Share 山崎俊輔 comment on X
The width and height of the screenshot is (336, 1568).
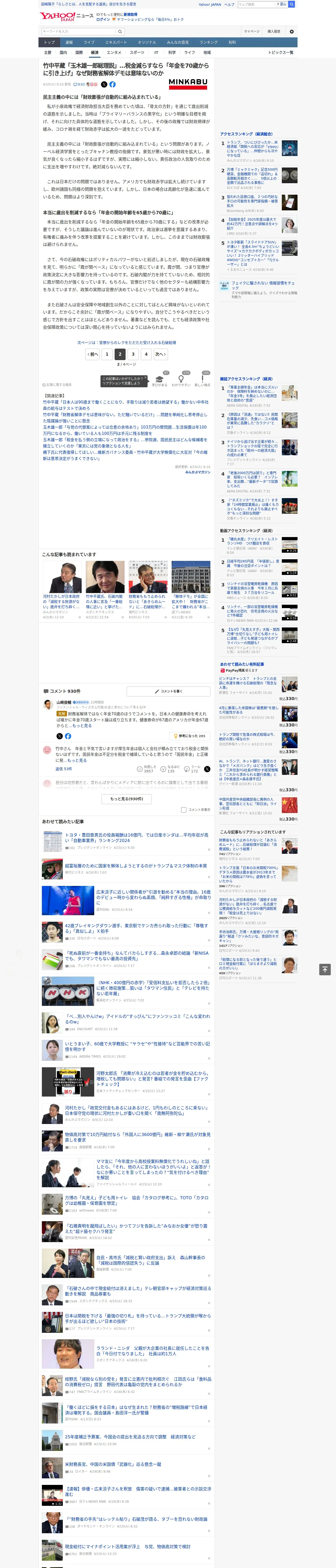coord(60,736)
